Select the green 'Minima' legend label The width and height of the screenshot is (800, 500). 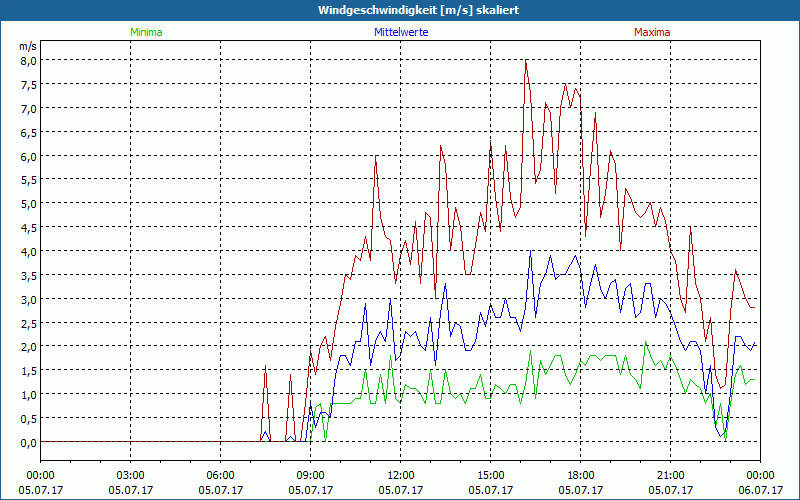(146, 32)
